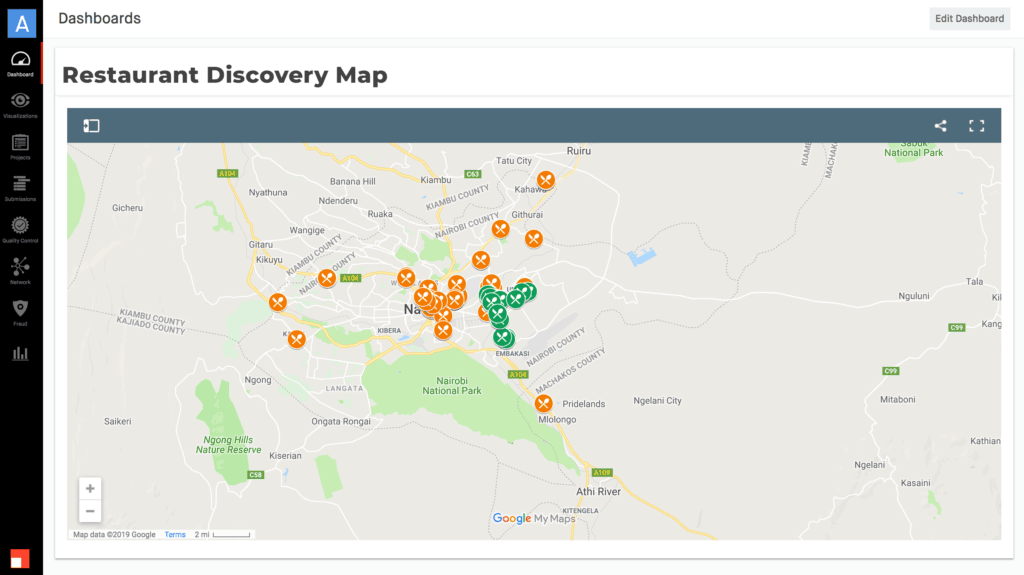The width and height of the screenshot is (1024, 575).
Task: Go to Visualizations in the sidebar
Action: click(x=20, y=104)
